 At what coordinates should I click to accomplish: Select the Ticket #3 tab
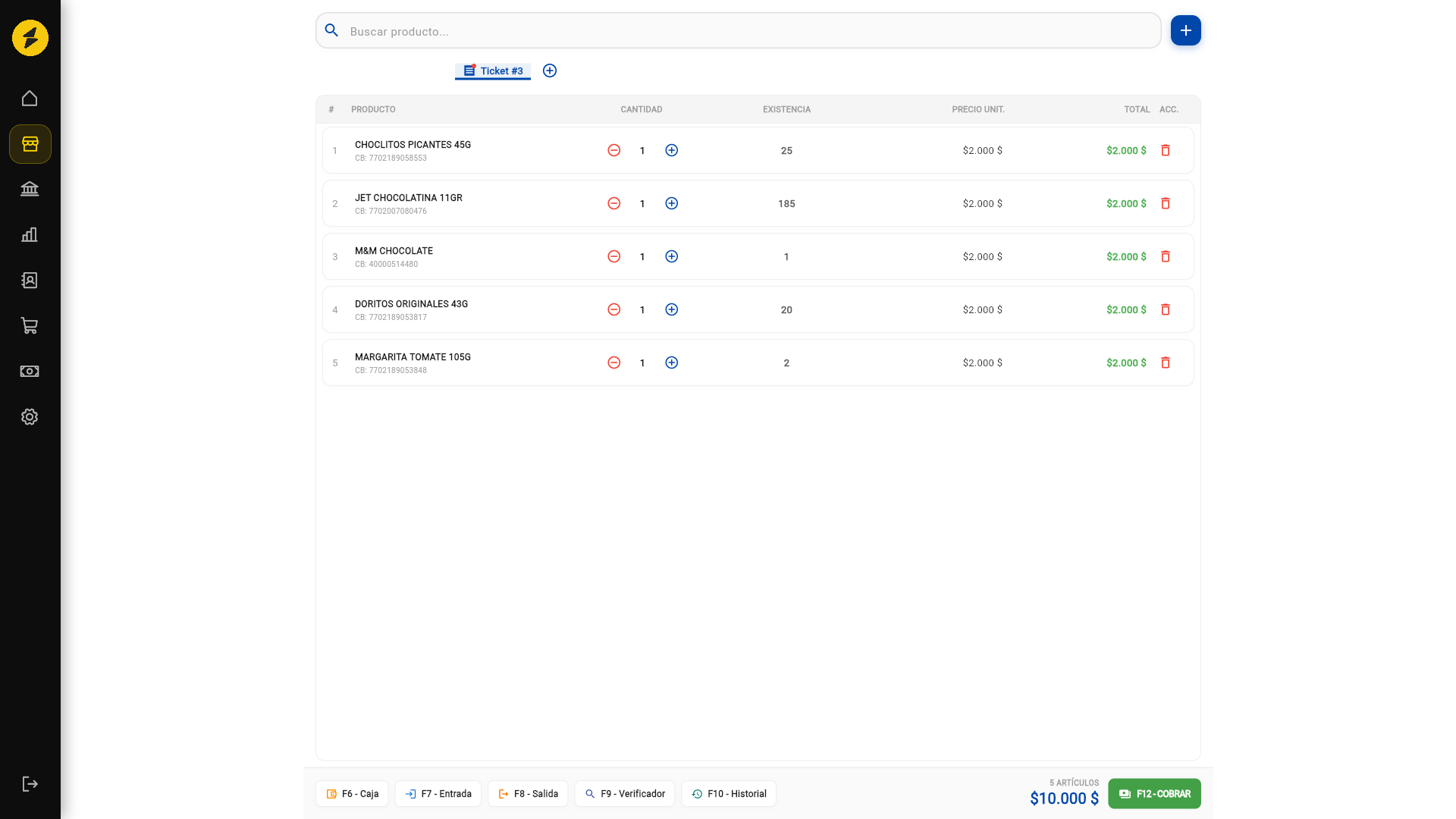pos(493,71)
